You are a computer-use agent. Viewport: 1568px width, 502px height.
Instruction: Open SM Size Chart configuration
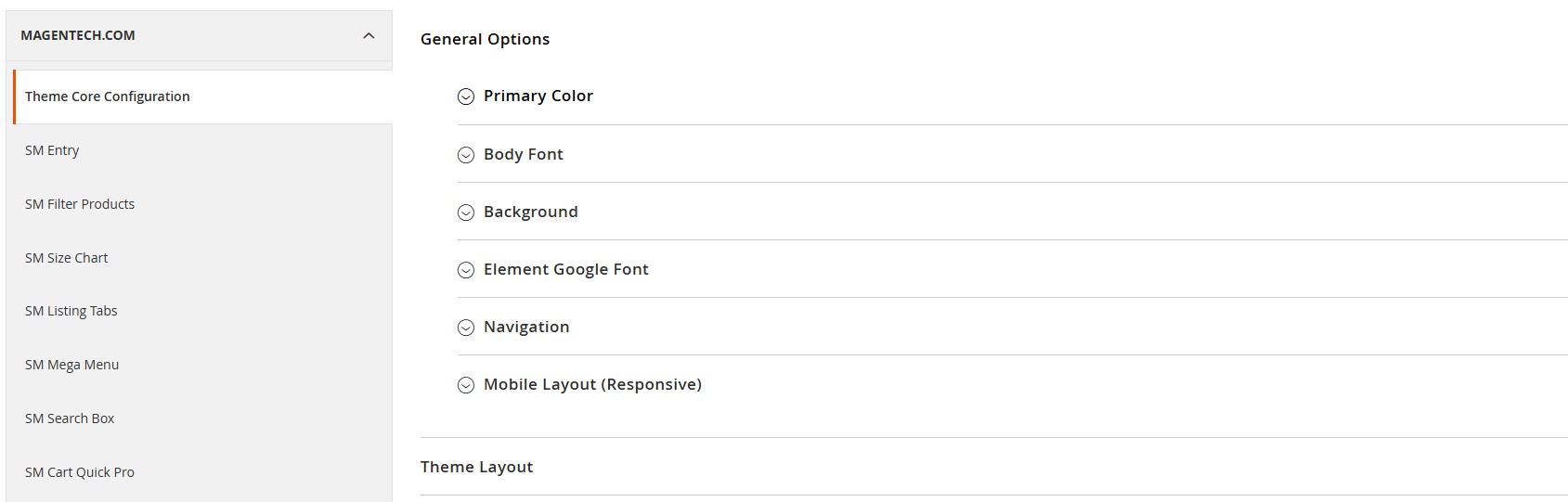tap(66, 258)
